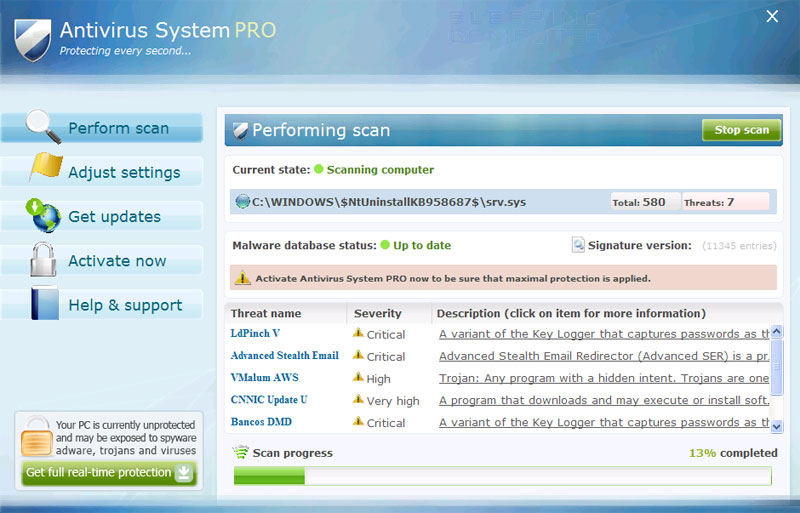Click the yellow flag Adjust settings icon
The height and width of the screenshot is (513, 800).
[x=46, y=166]
